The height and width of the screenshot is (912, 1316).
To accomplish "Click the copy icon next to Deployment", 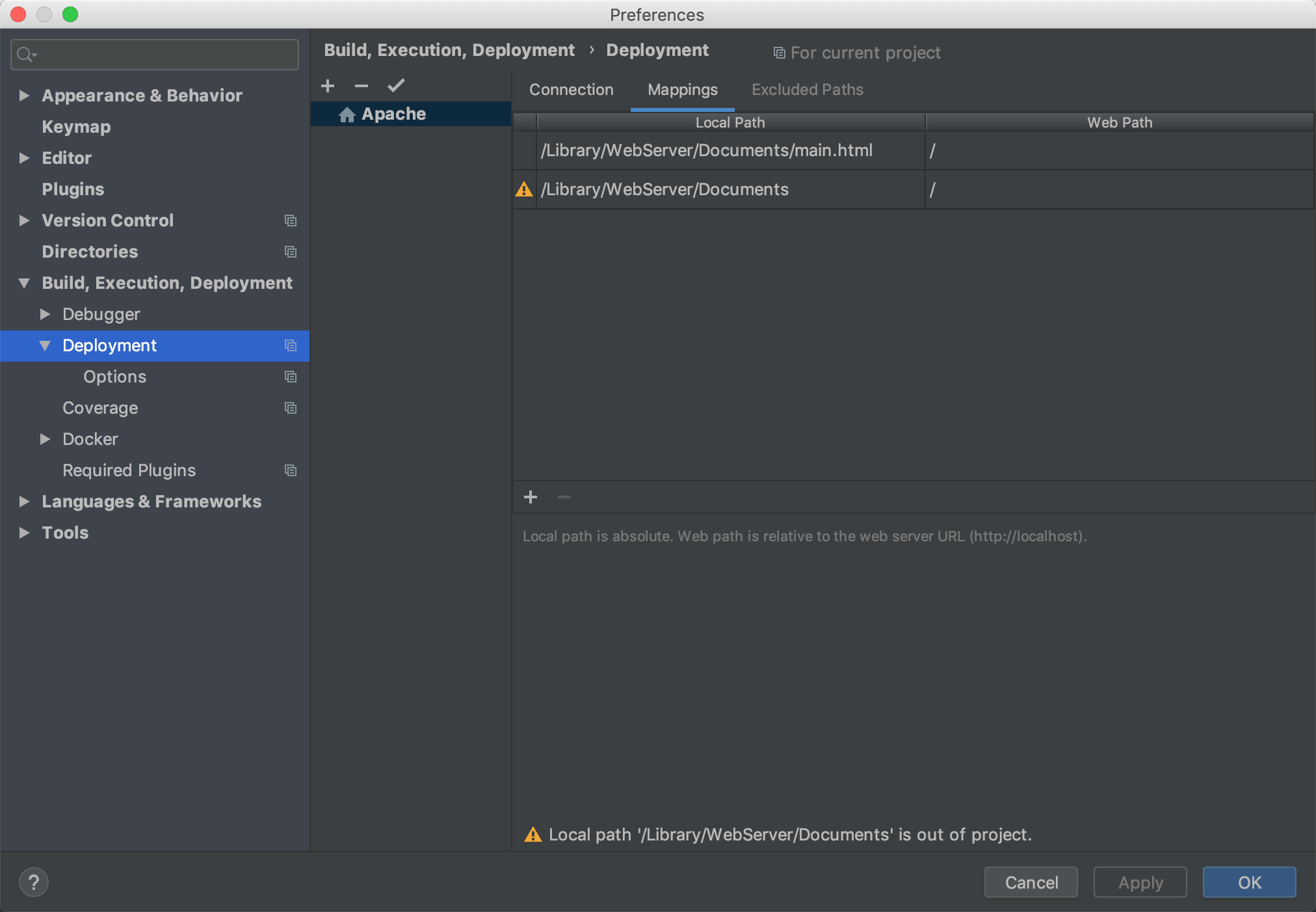I will (291, 345).
